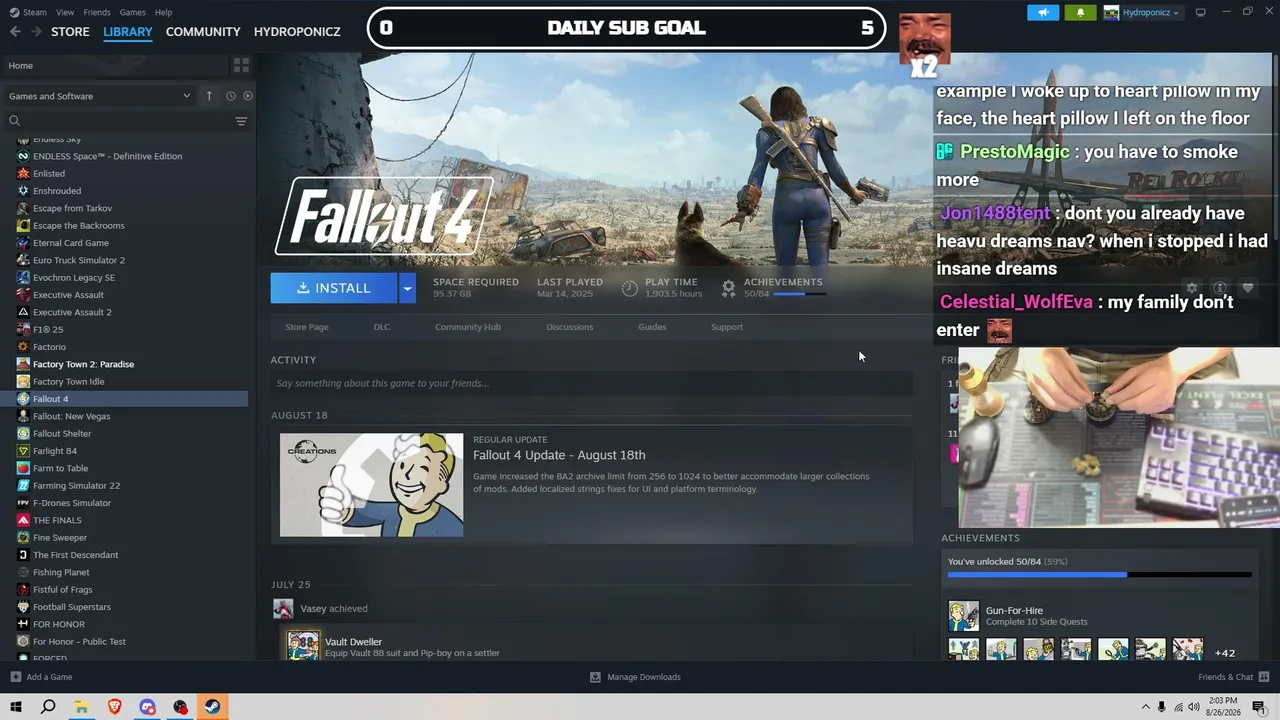Go back with the Steam back arrow
The image size is (1280, 720).
pos(15,32)
